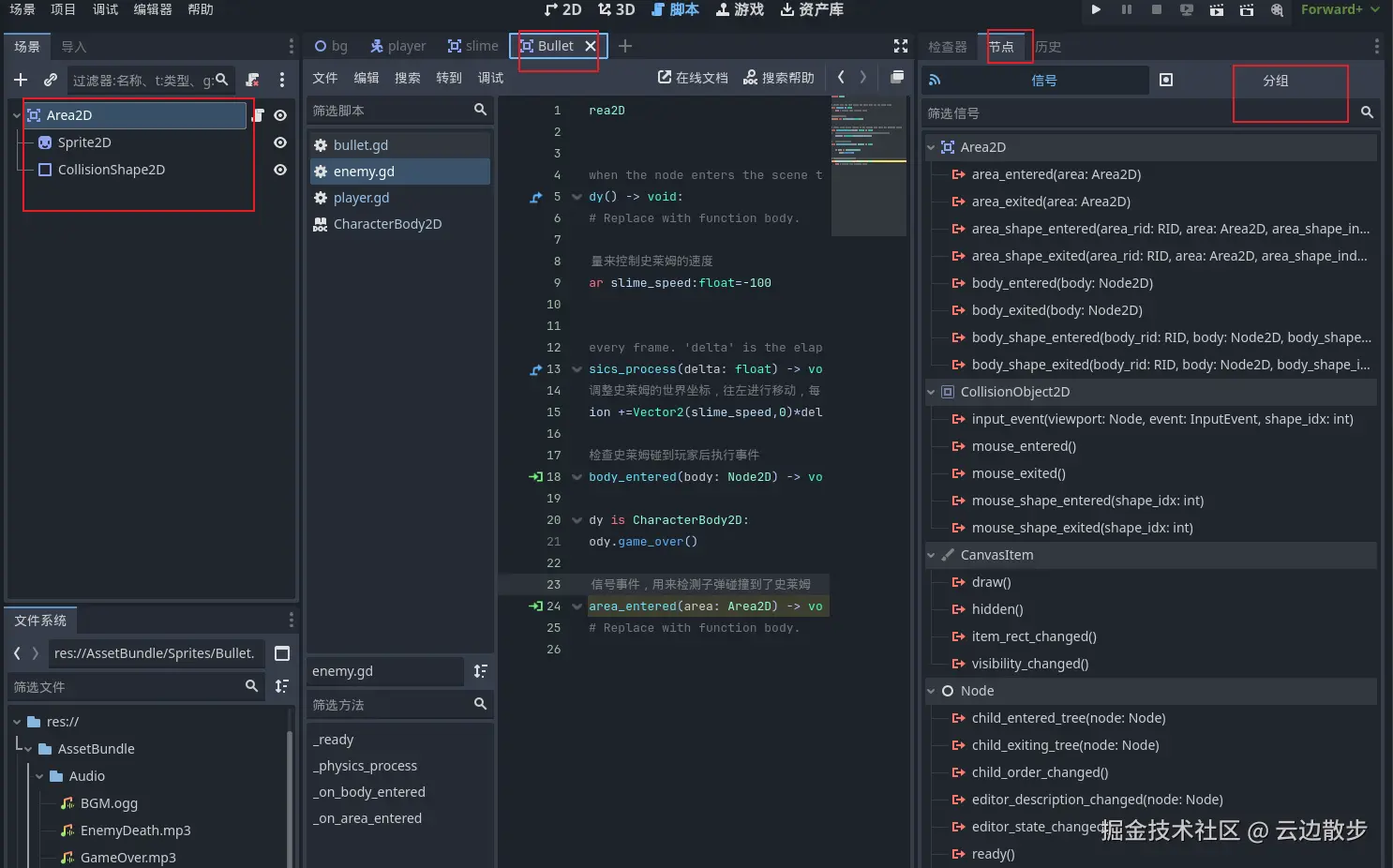1393x868 pixels.
Task: Select Sprite2D in scene tree
Action: coord(84,142)
